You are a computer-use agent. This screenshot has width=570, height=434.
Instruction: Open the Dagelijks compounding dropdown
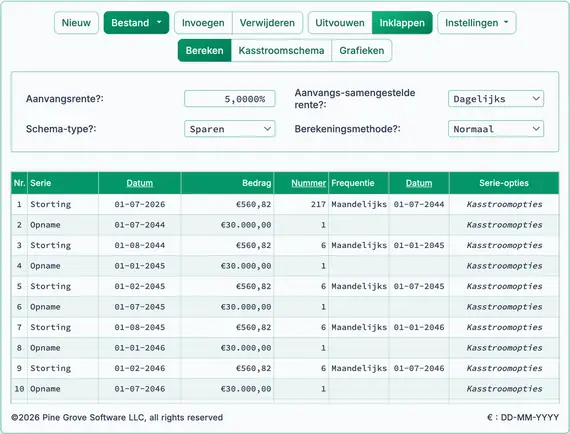(496, 99)
